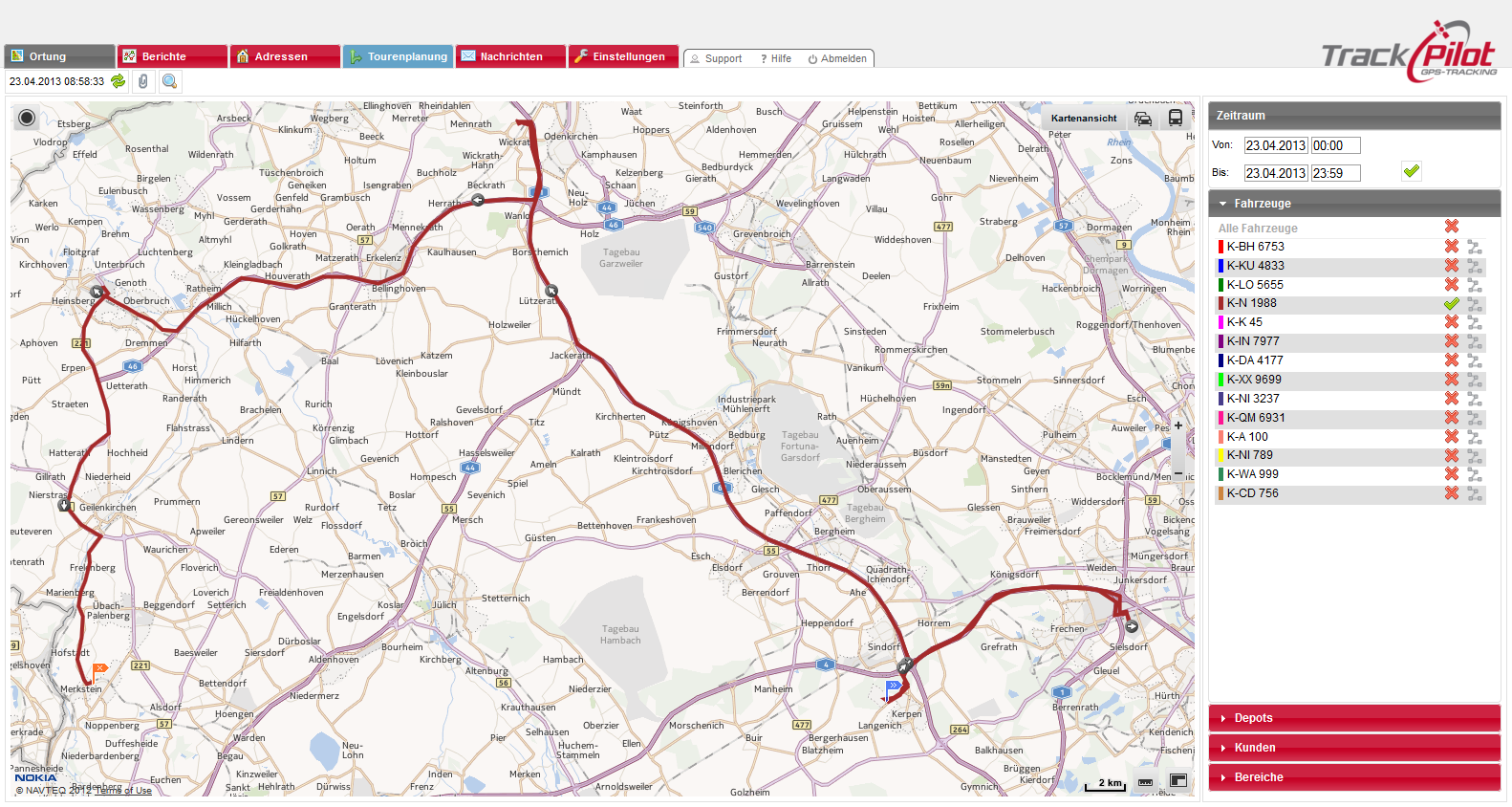Disable vehicle K-N 1988 on map

pos(1452,304)
